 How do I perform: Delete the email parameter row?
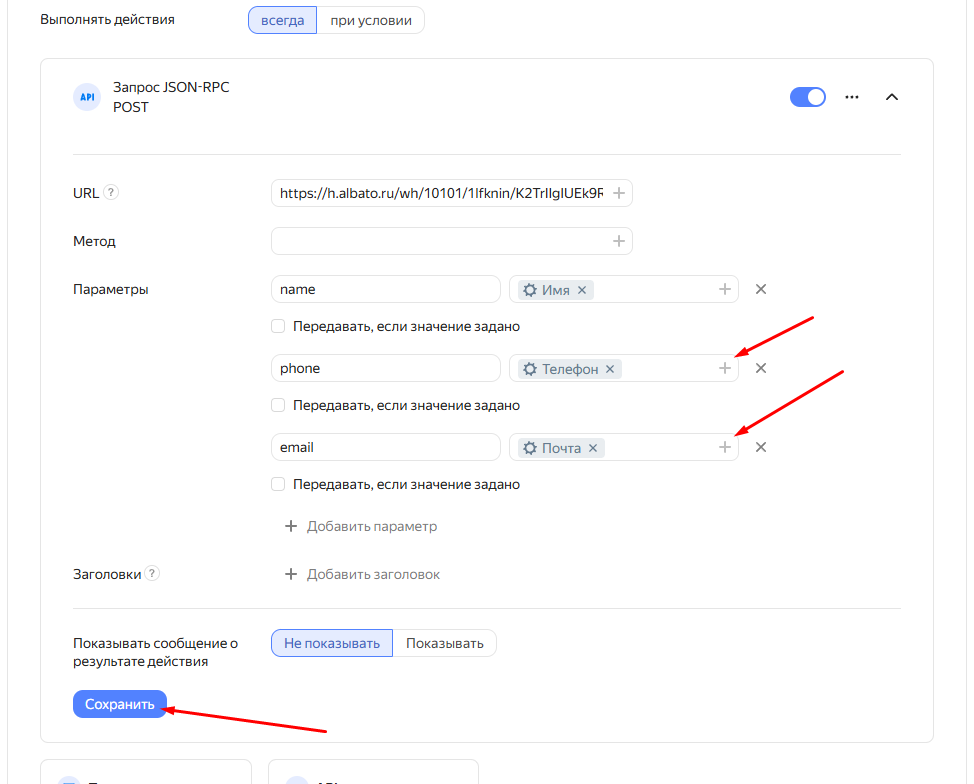click(x=761, y=448)
